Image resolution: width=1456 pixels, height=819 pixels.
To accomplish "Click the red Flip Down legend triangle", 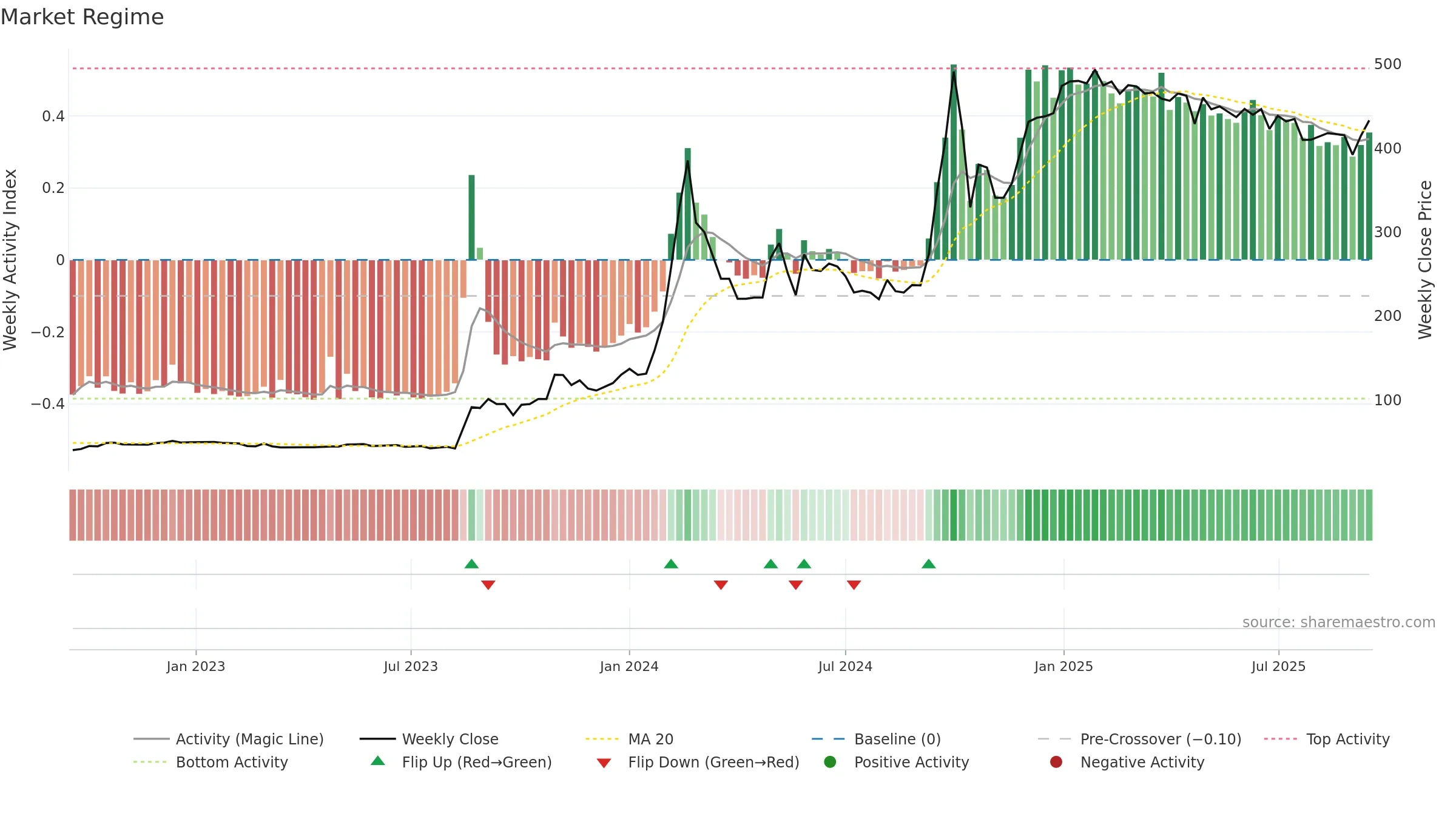I will (x=604, y=763).
